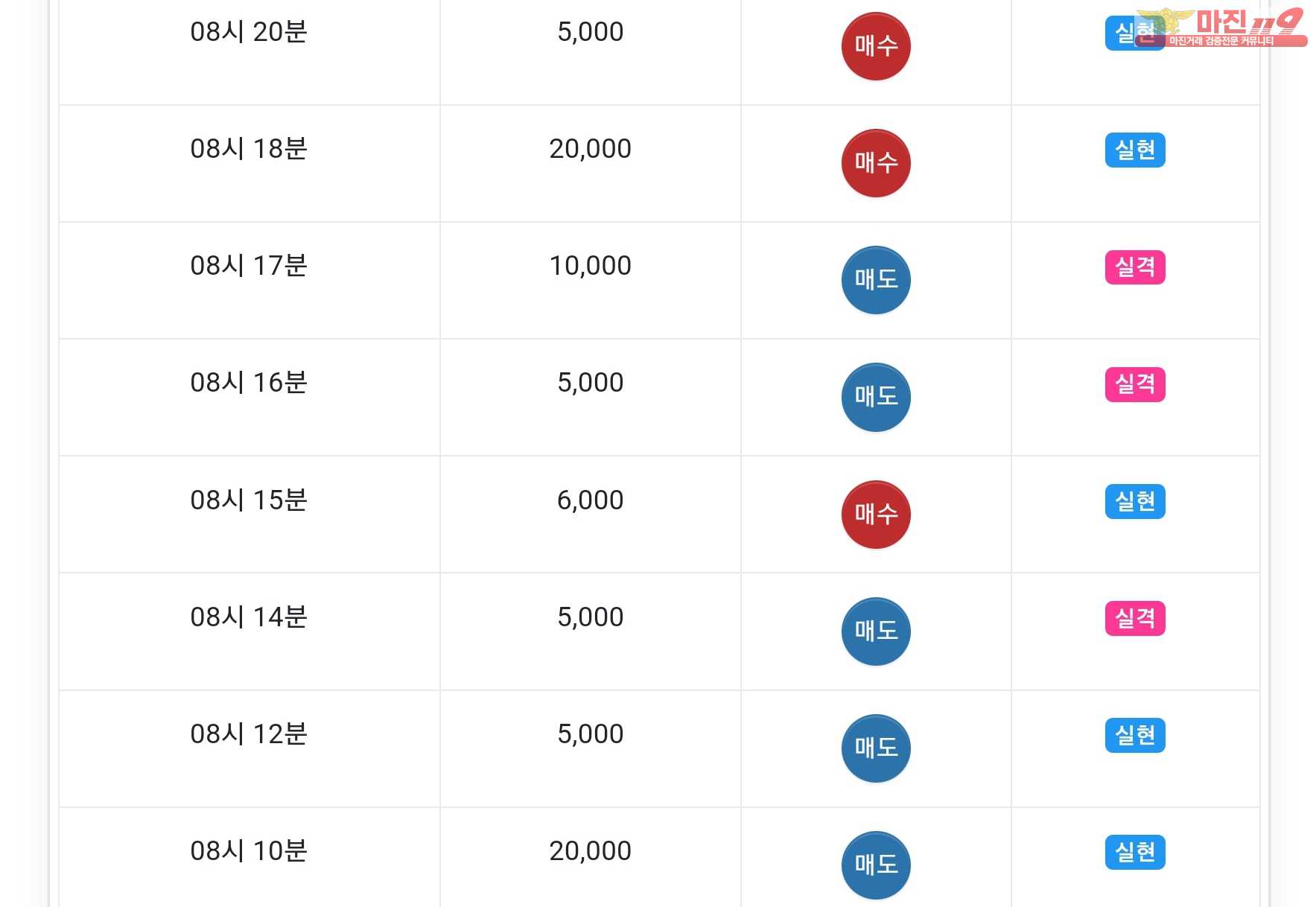The image size is (1316, 907).
Task: Click the 실현 badge at 08시 10분
Action: click(1135, 852)
